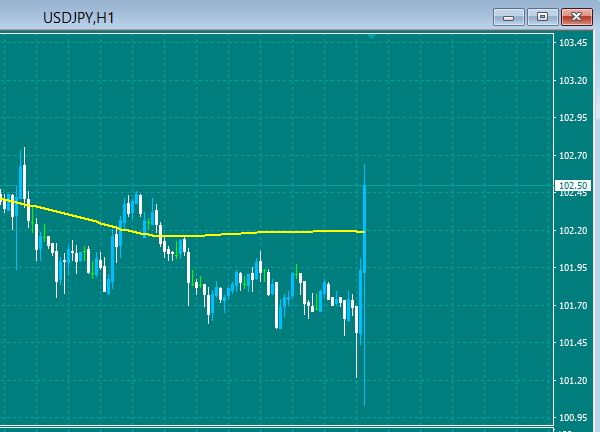Click the USDJPY,H1 window title

[x=78, y=18]
